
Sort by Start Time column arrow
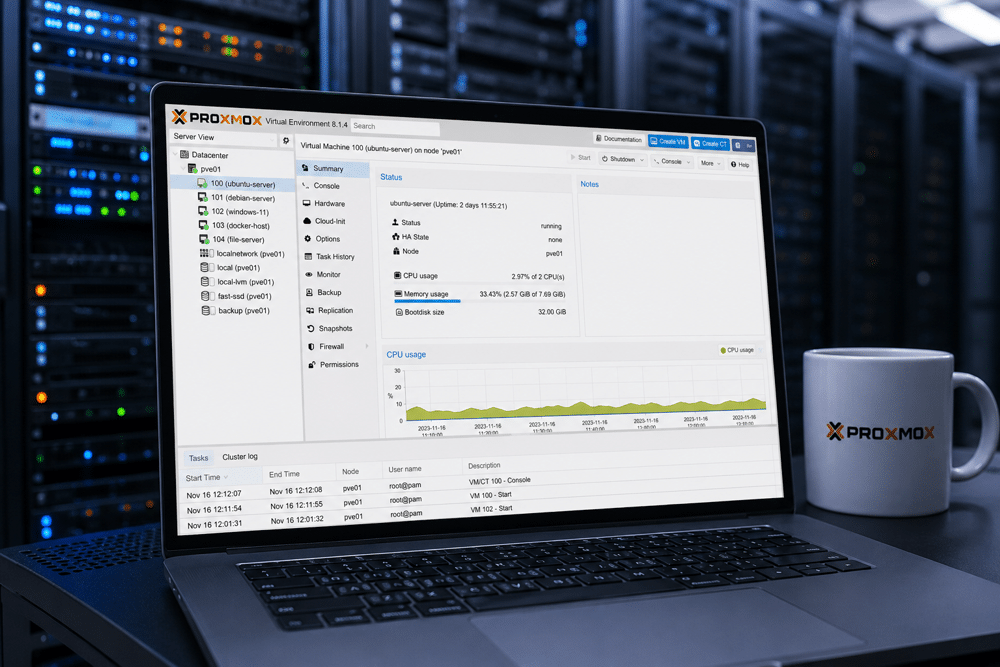[x=226, y=477]
